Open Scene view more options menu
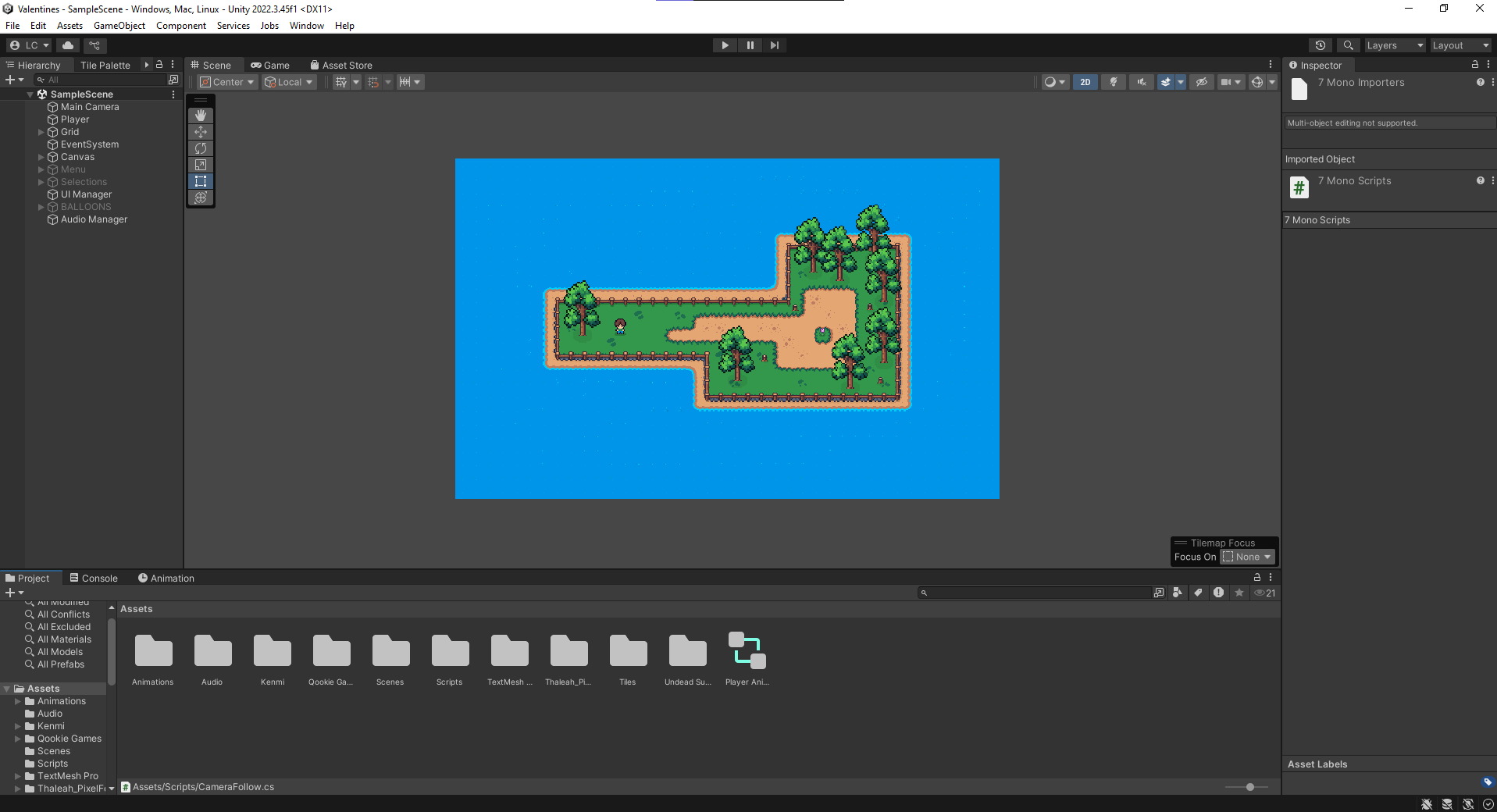Image resolution: width=1497 pixels, height=812 pixels. click(1271, 65)
